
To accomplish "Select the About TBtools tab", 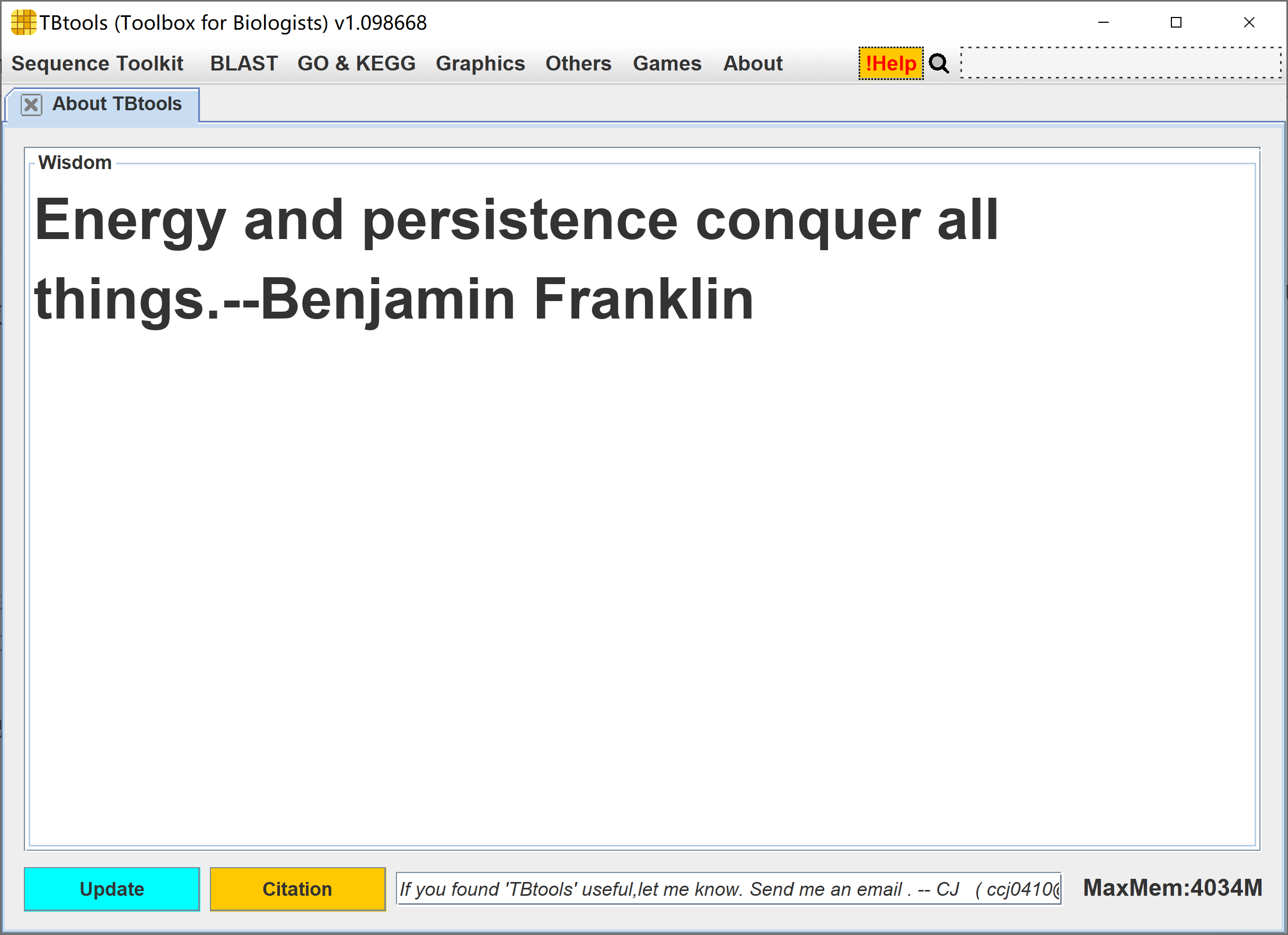I will pos(117,104).
